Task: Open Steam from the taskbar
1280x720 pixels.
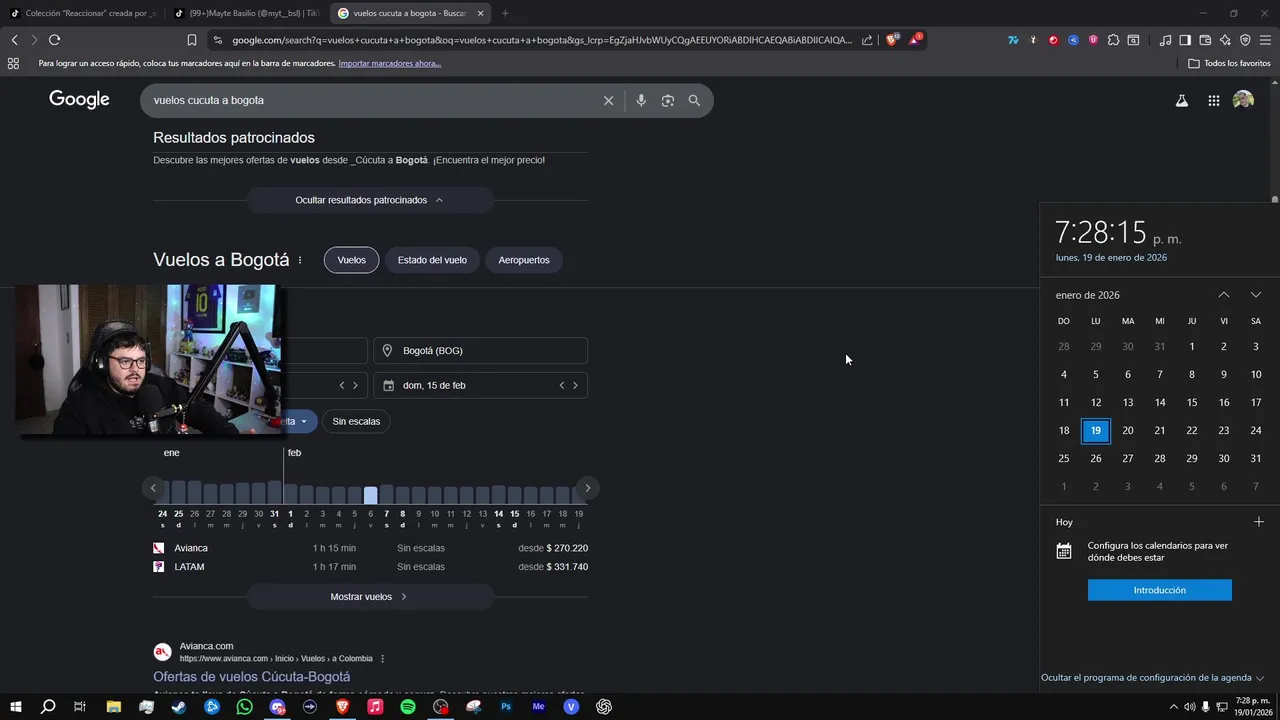Action: click(179, 707)
